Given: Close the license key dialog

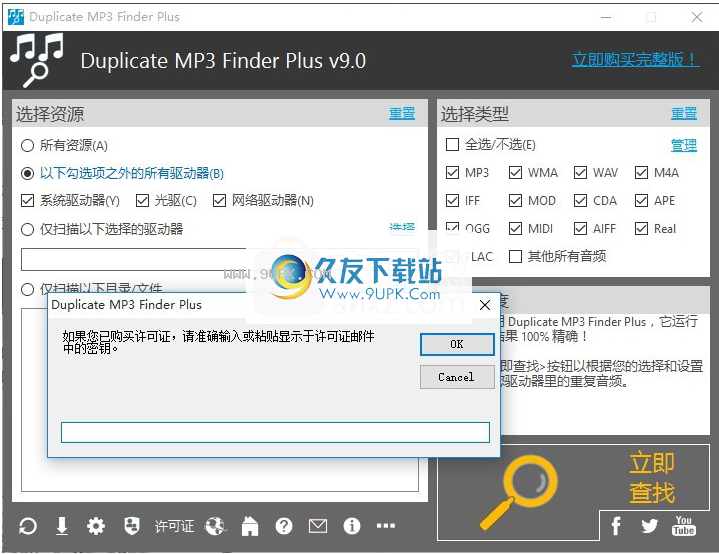Looking at the screenshot, I should 485,305.
